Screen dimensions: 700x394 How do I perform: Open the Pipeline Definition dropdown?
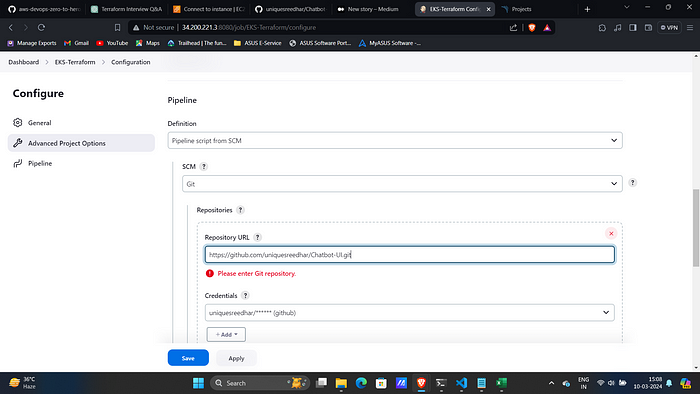(395, 141)
